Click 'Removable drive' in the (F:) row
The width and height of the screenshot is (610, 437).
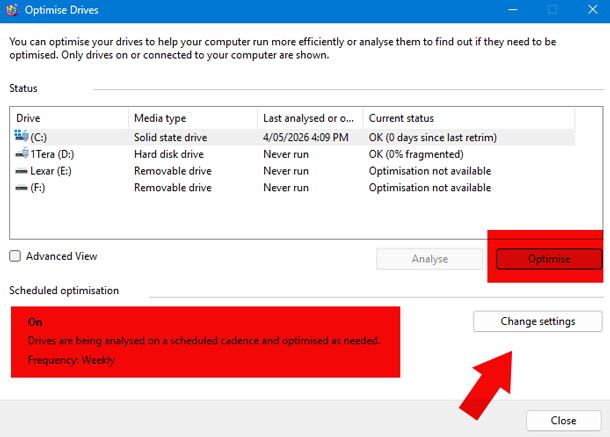point(173,188)
